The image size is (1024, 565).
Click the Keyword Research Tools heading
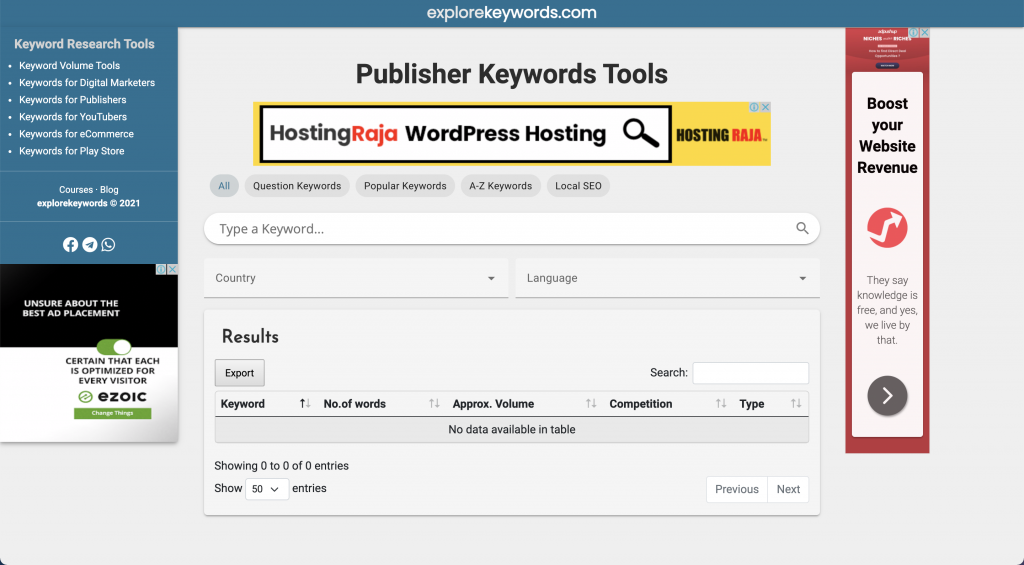point(84,44)
